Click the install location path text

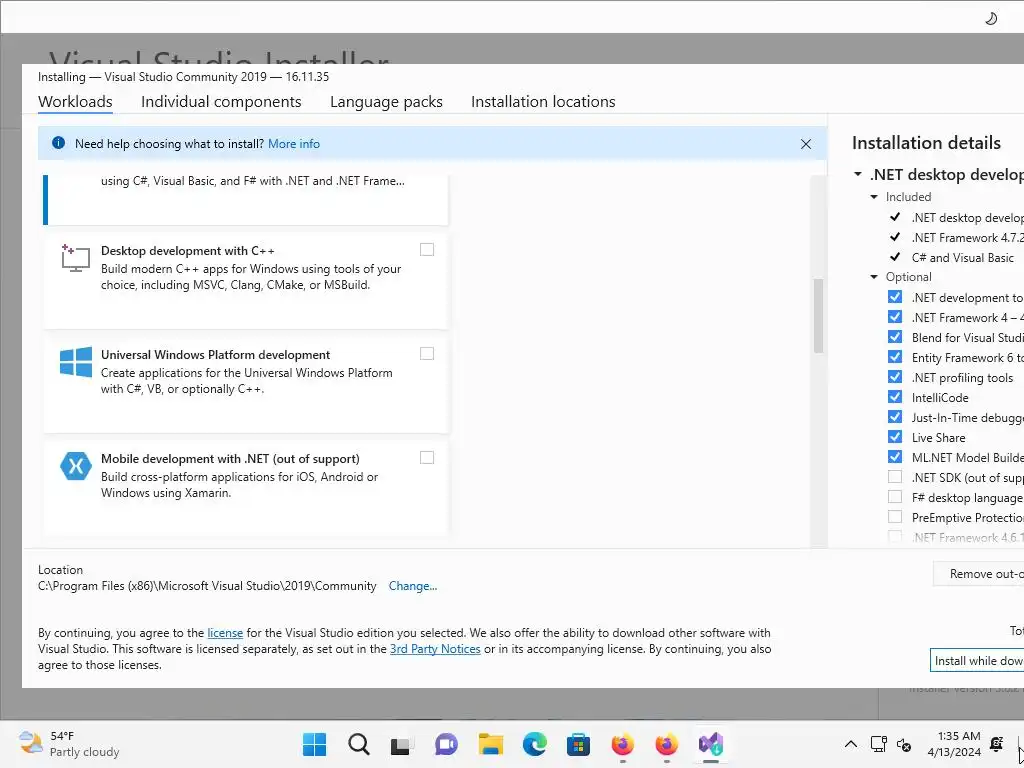click(x=207, y=586)
